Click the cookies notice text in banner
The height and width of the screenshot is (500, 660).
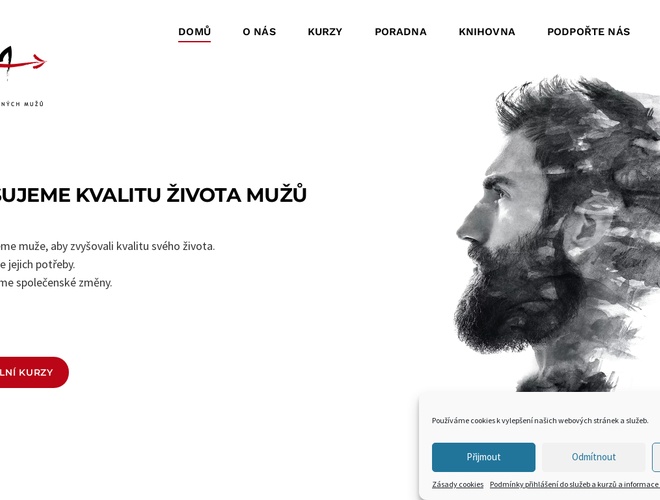point(540,420)
